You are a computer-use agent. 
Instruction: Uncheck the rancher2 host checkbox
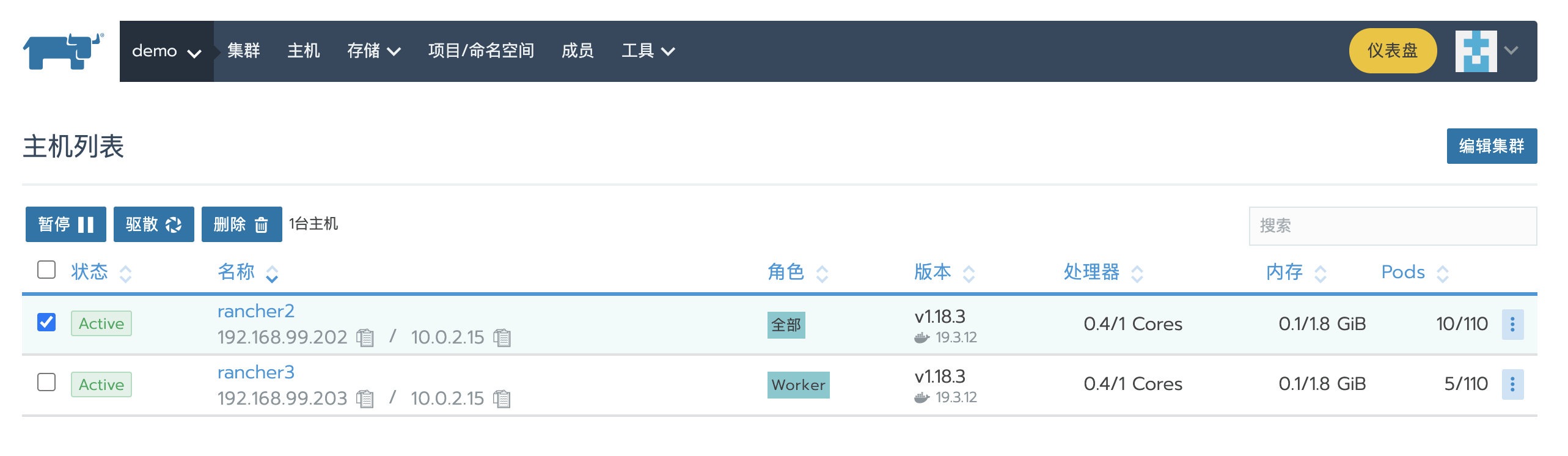coord(46,322)
